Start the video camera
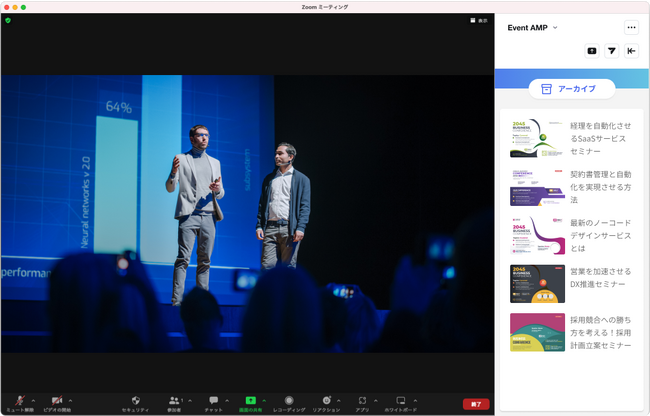Viewport: 650px width, 416px height. 57,401
